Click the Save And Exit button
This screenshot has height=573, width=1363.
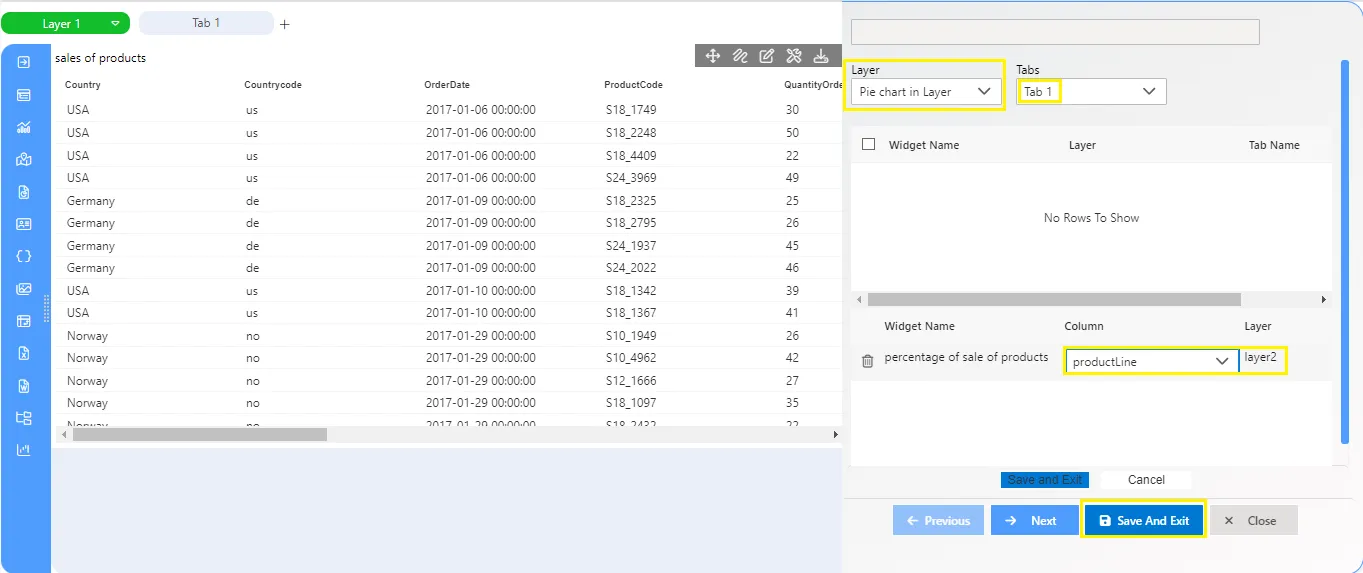click(1144, 520)
